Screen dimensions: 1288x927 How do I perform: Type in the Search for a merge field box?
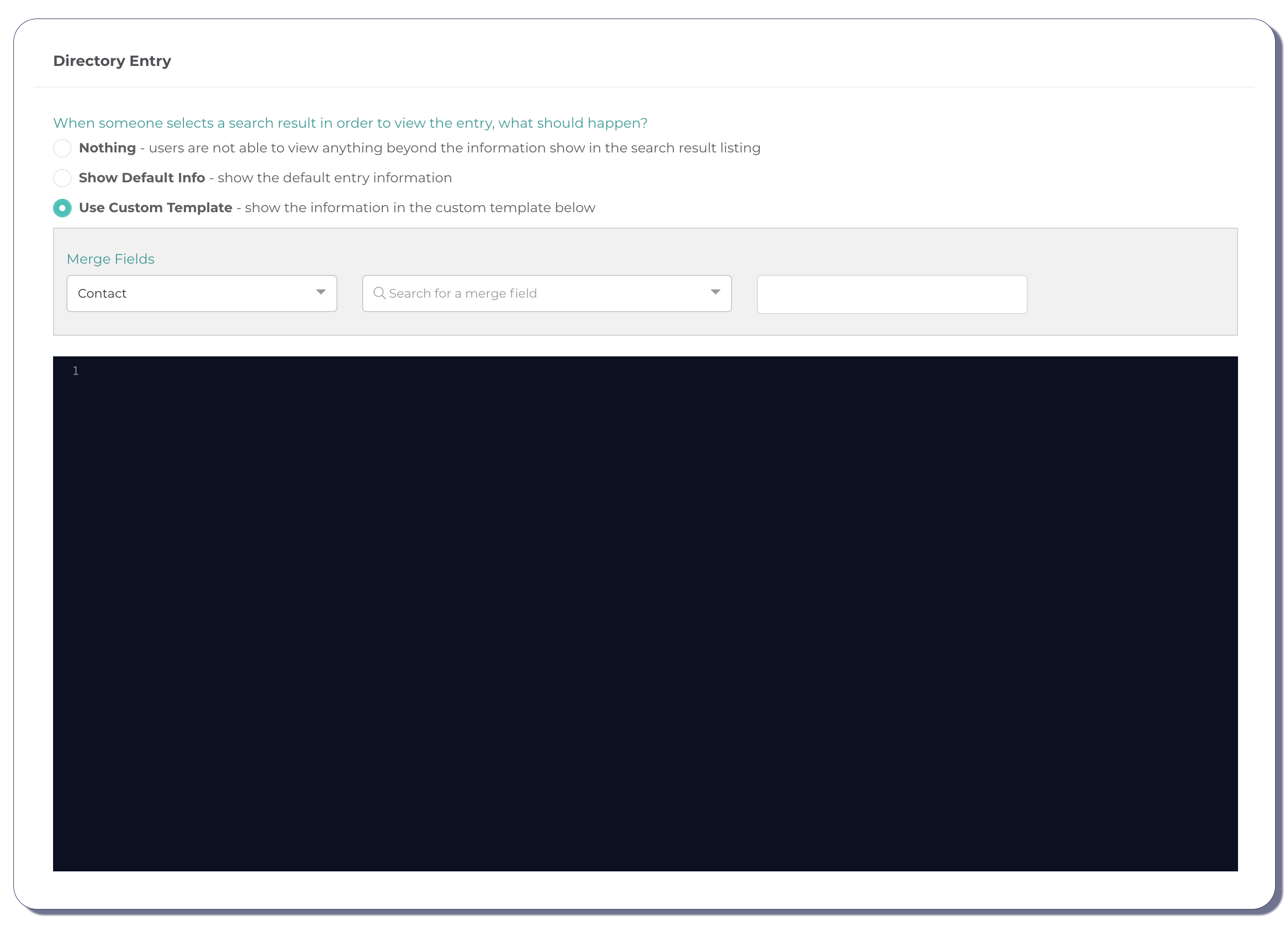(x=511, y=294)
